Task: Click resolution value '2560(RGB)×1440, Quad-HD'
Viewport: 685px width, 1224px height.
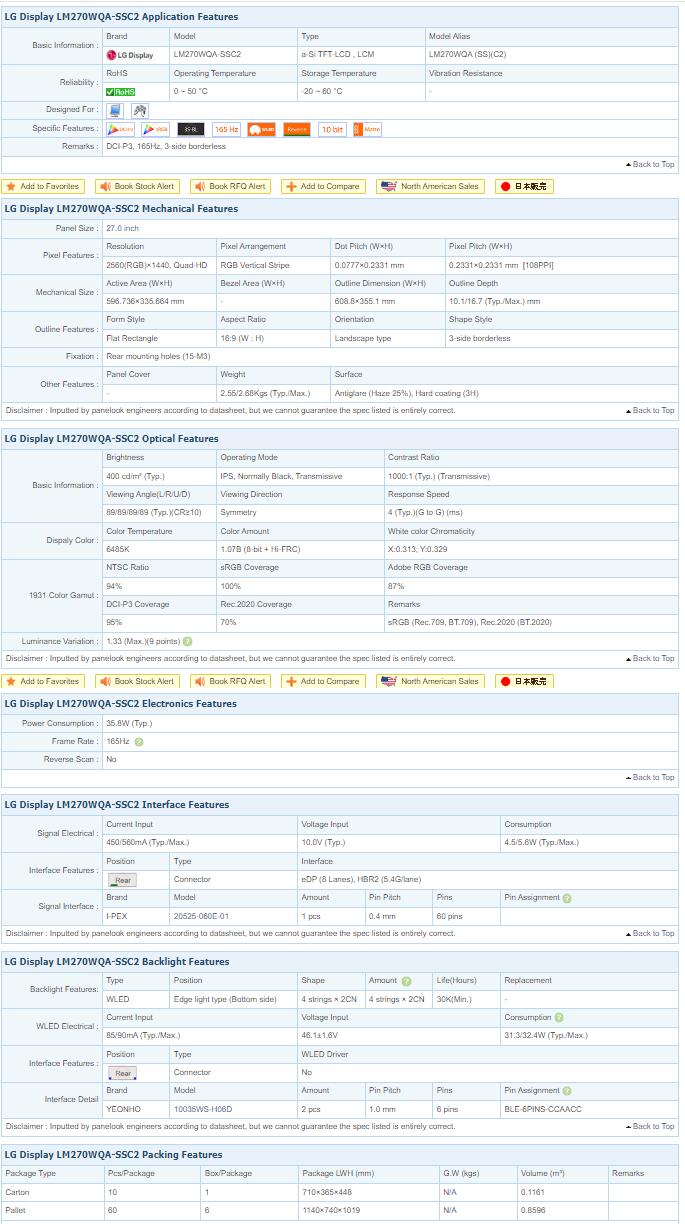Action: (157, 265)
